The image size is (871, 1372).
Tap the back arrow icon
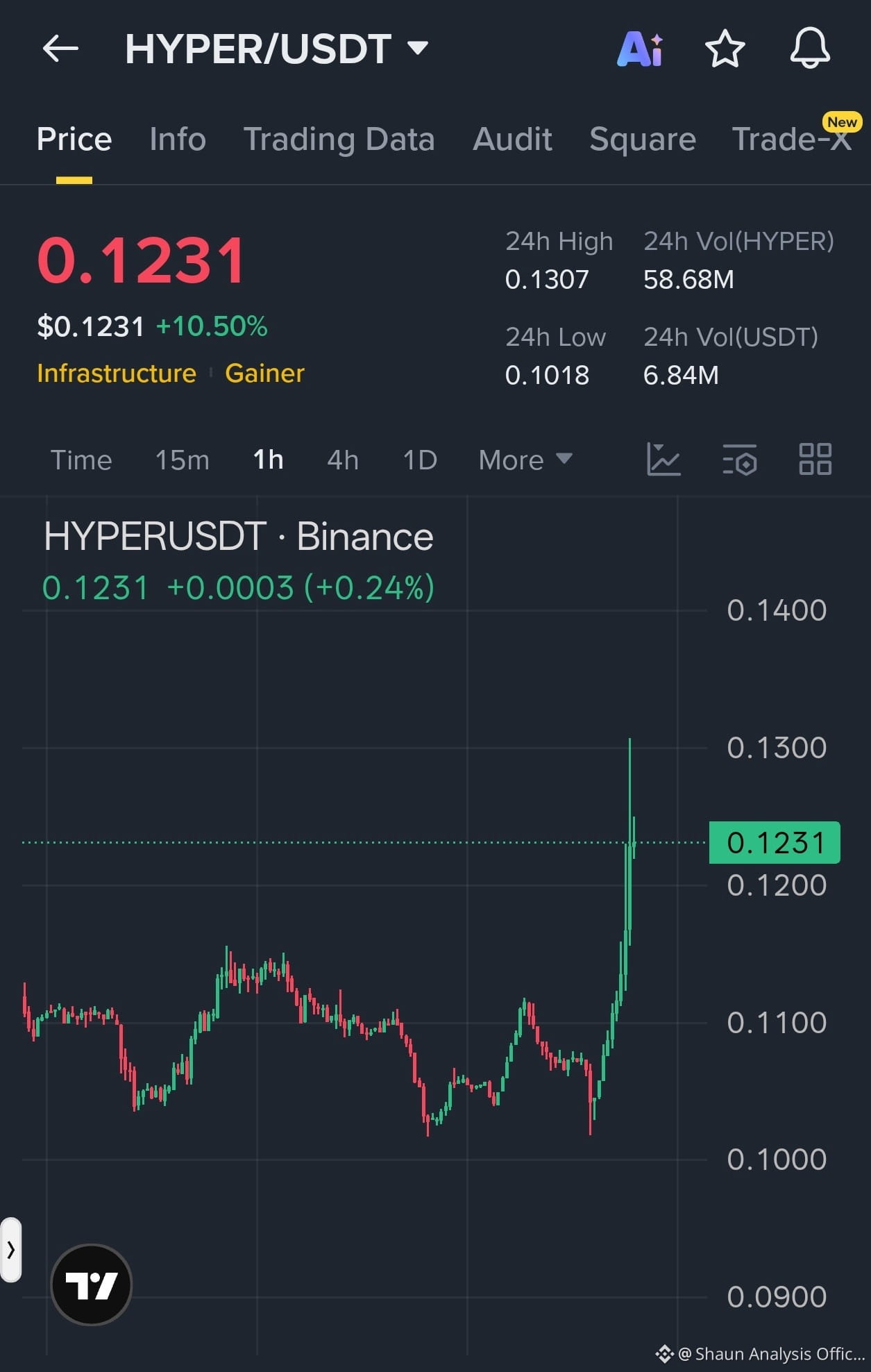pos(60,49)
